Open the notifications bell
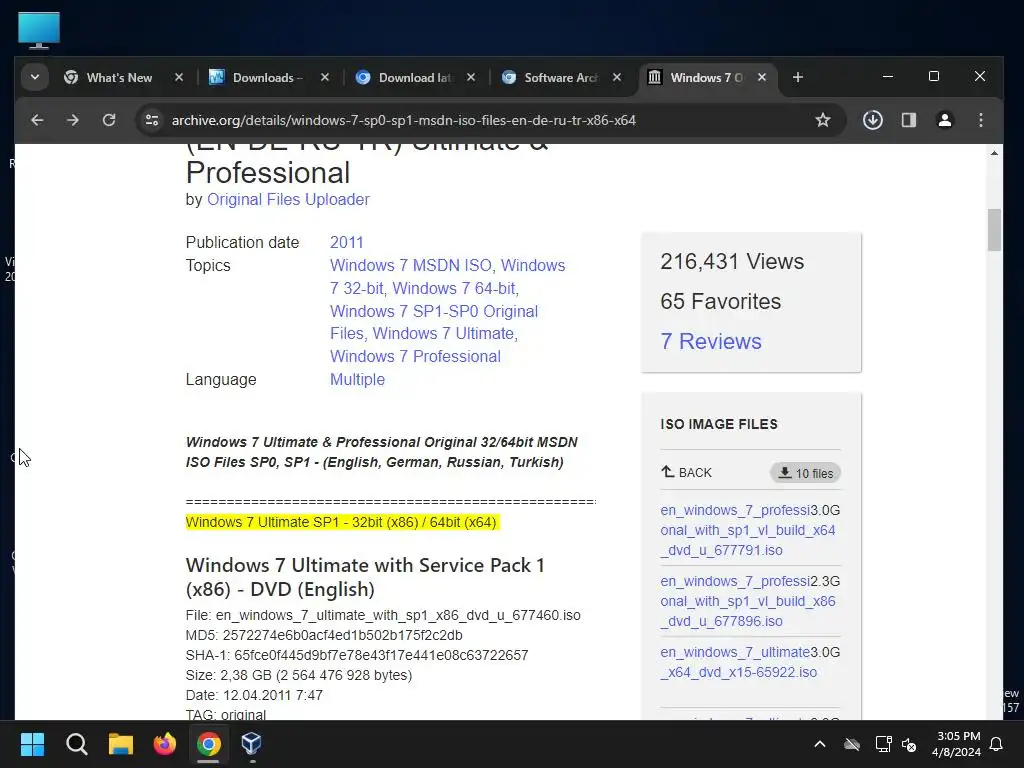The height and width of the screenshot is (768, 1024). click(997, 744)
